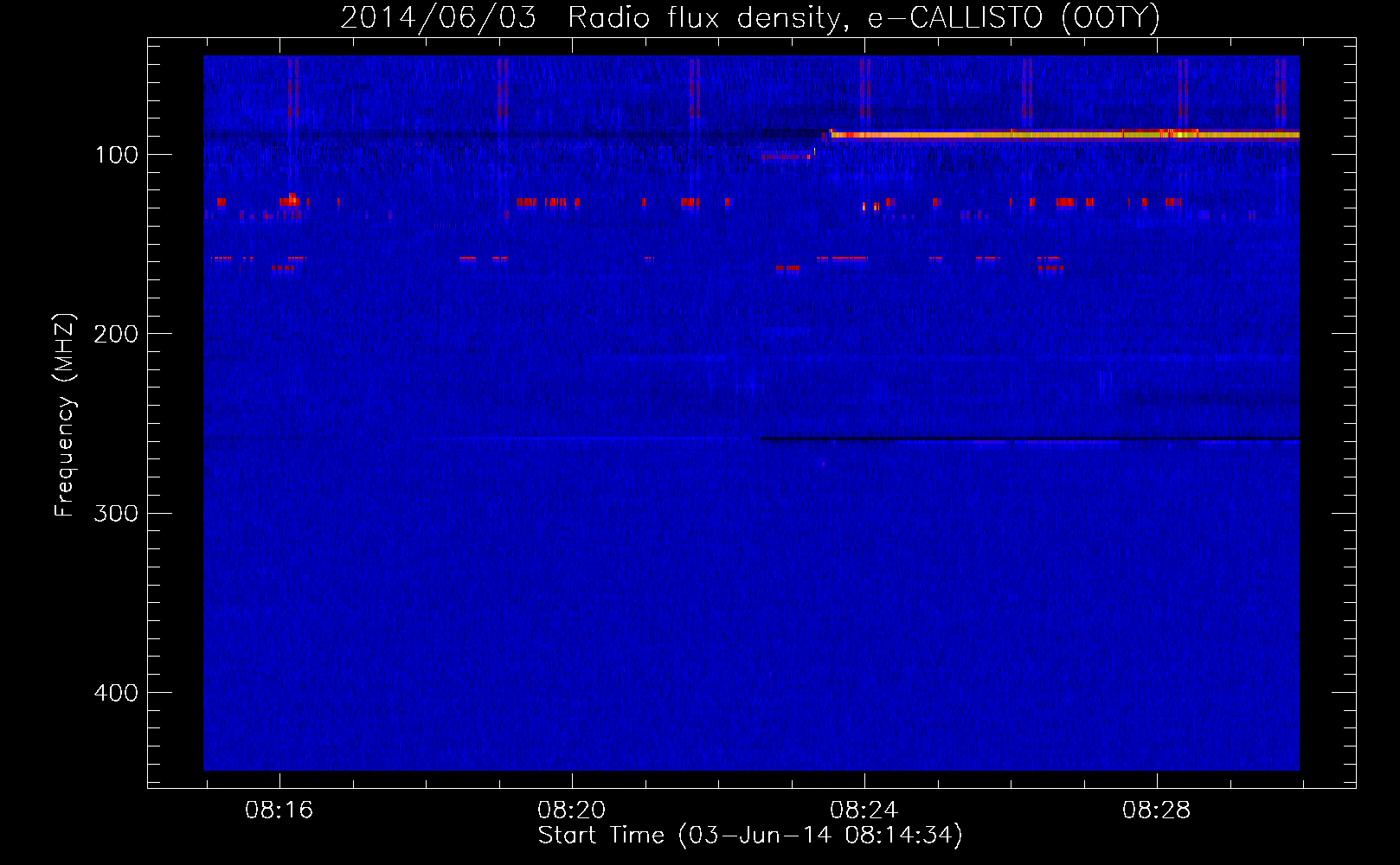Click the 'Frequency (MHZ)' axis label
1400x865 pixels.
tap(65, 415)
